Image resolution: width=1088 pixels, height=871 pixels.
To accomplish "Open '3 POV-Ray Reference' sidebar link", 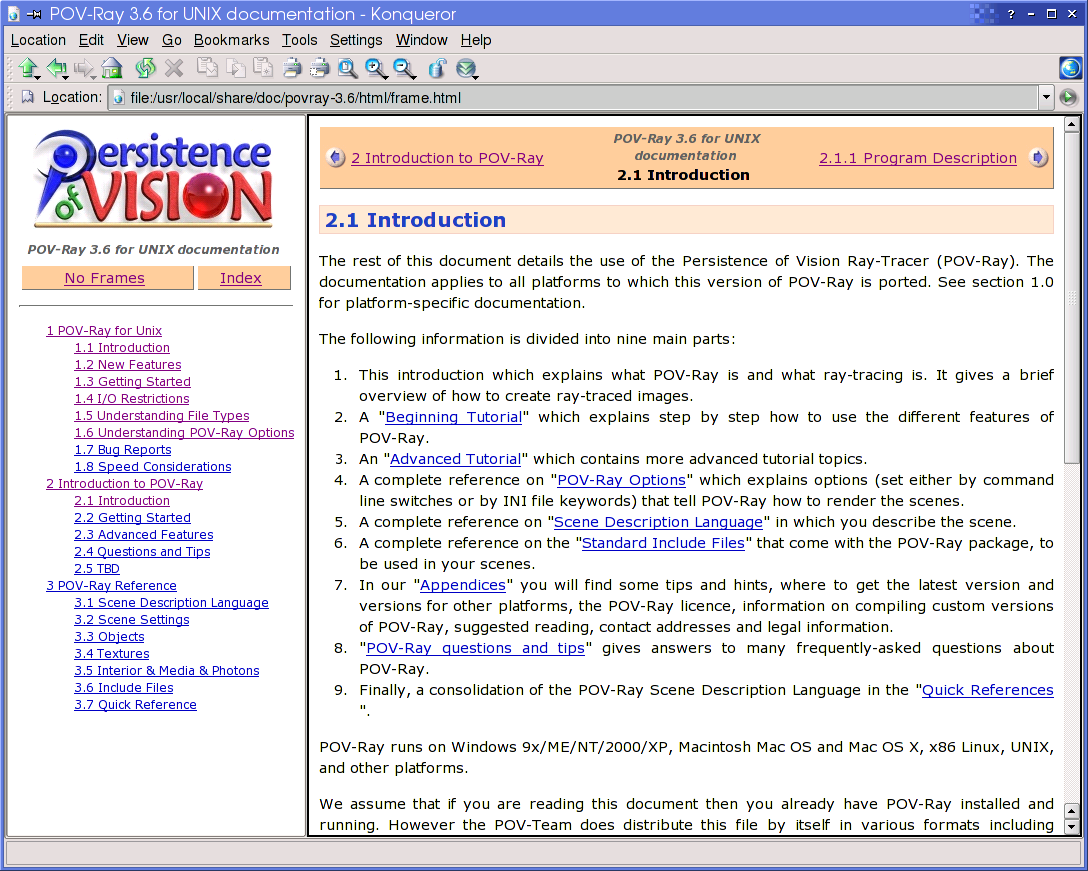I will pos(111,586).
